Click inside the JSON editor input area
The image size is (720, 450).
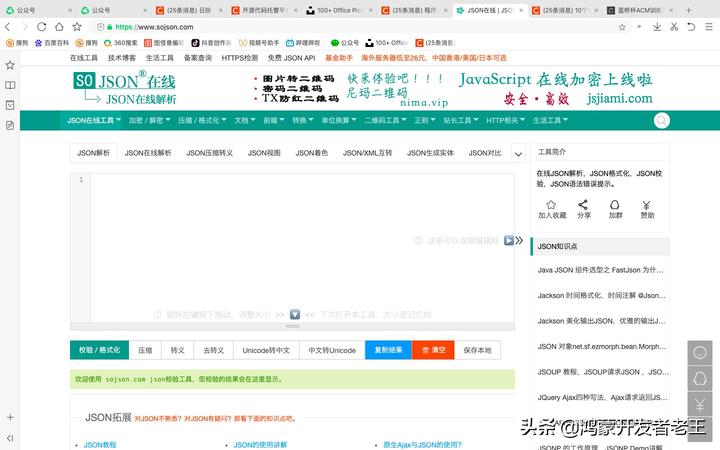(x=302, y=248)
